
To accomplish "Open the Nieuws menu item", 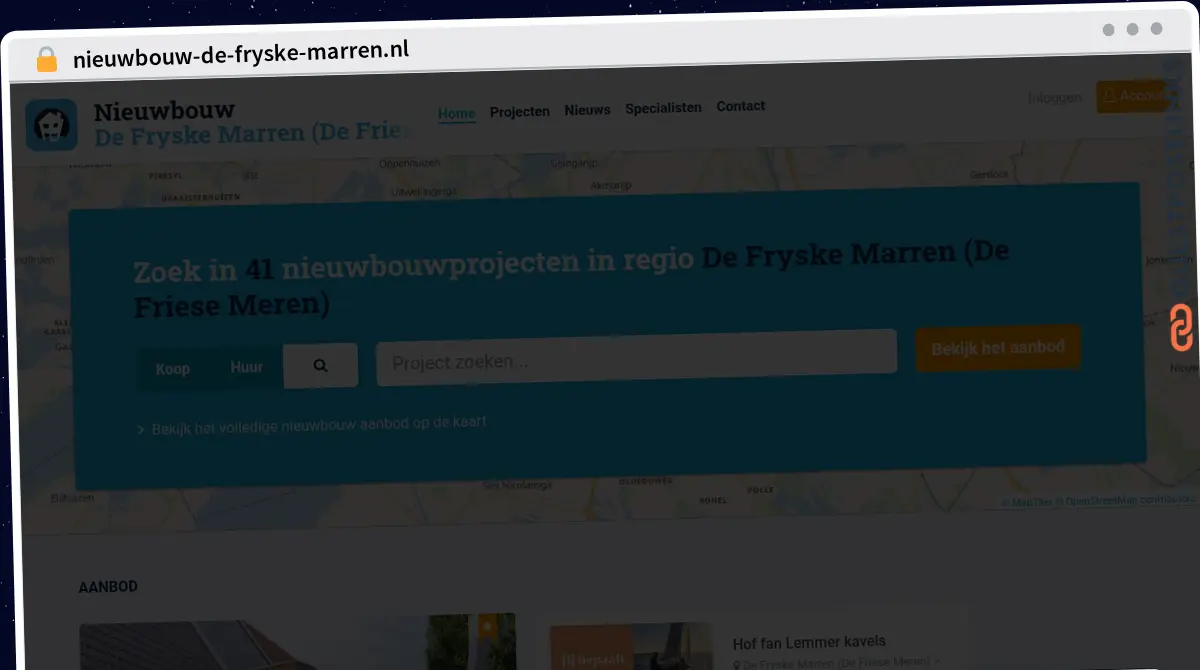I will [587, 109].
